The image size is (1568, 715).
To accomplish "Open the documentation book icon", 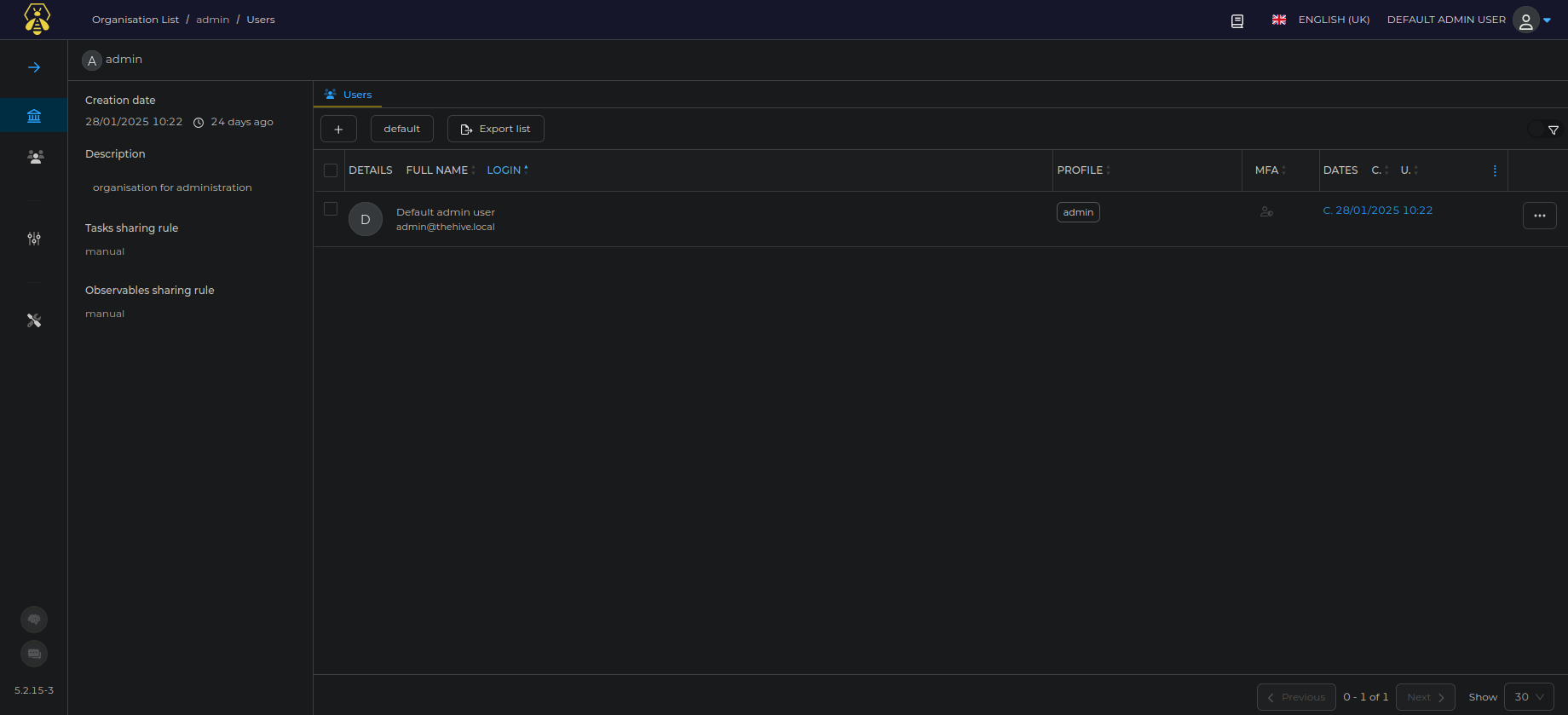I will point(1237,21).
